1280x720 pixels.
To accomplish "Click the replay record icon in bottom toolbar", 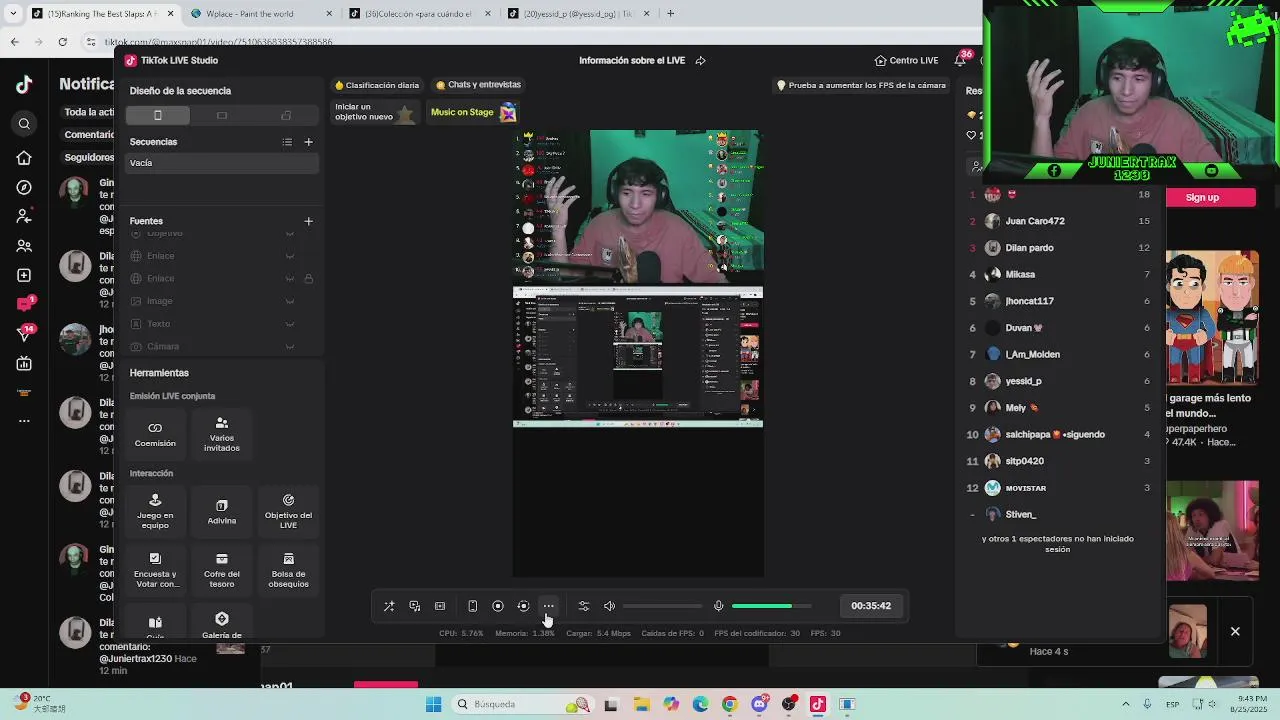I will 523,606.
